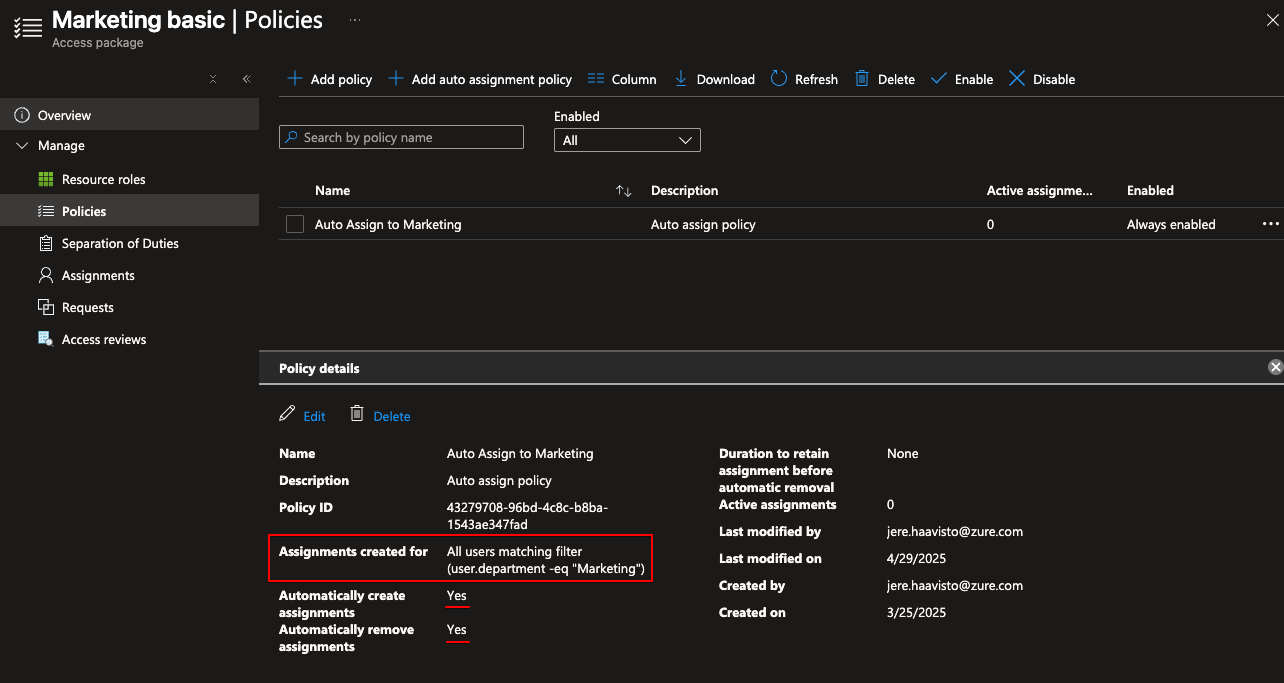Go to Access reviews in sidebar
The width and height of the screenshot is (1284, 683).
coord(103,340)
